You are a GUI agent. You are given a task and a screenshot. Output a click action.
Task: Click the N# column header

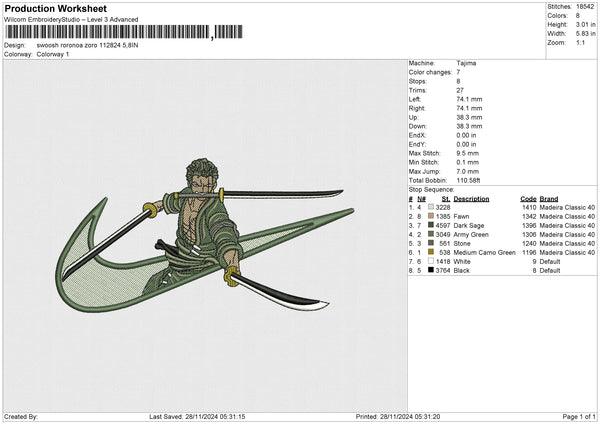click(x=421, y=198)
